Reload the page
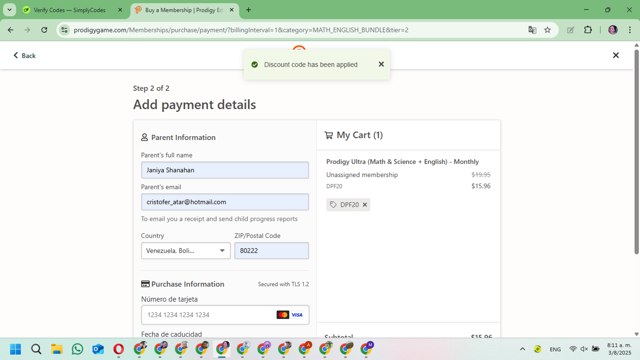This screenshot has width=640, height=360. tap(44, 30)
